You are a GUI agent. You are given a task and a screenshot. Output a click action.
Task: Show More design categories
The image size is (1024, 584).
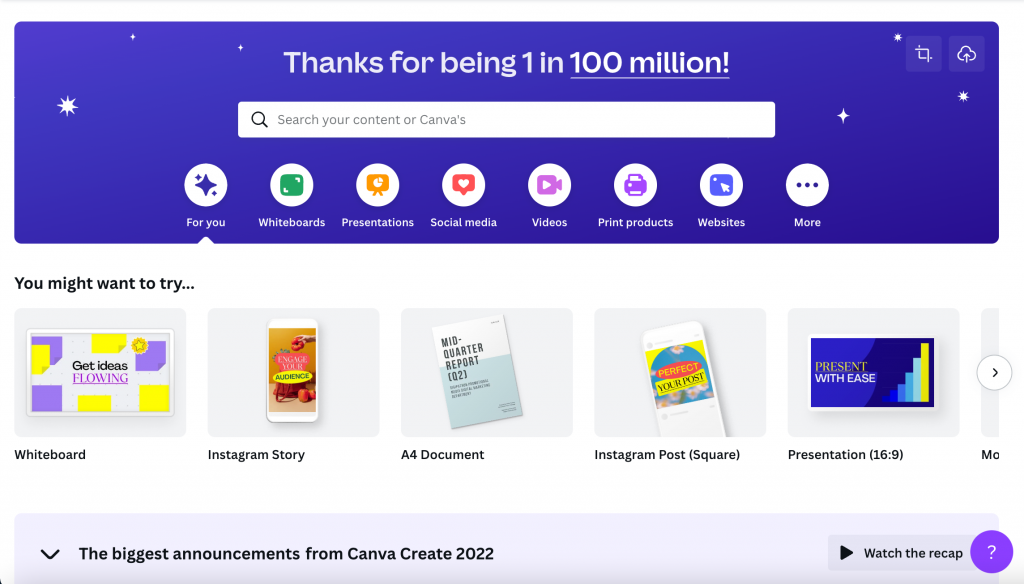[x=807, y=185]
